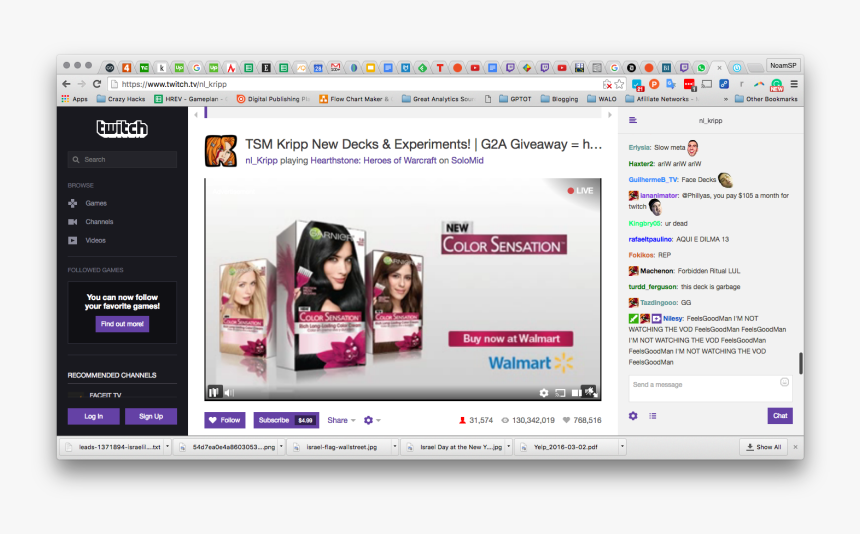Open the Share dropdown

[341, 420]
